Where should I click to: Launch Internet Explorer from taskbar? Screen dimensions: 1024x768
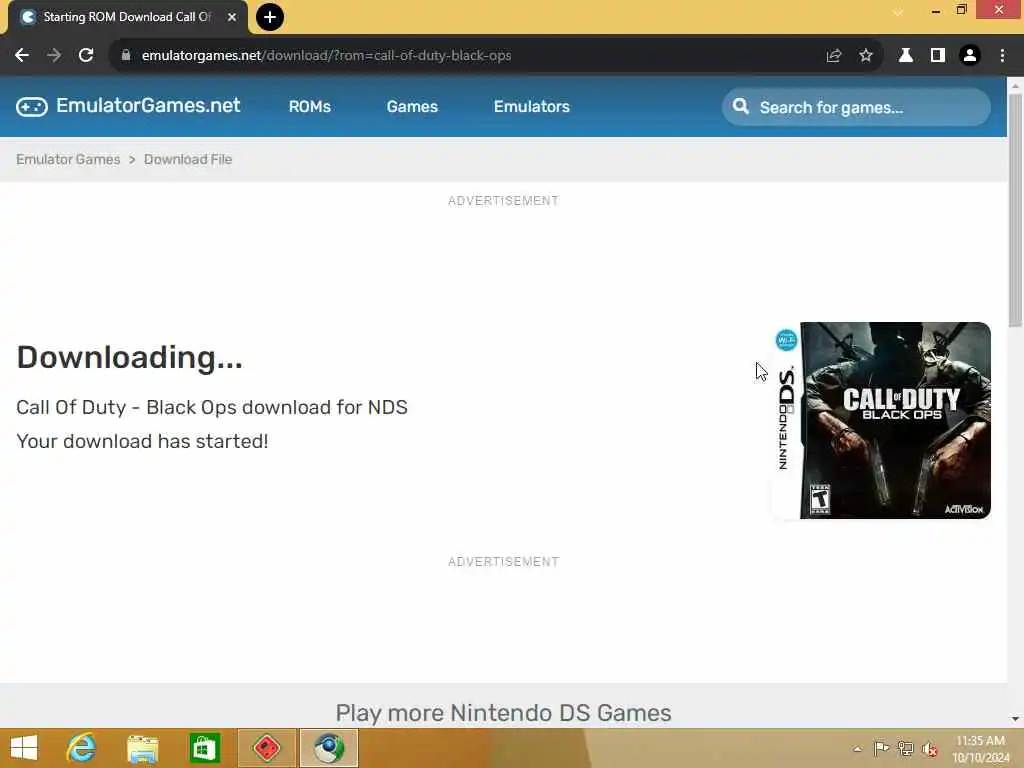(x=82, y=748)
